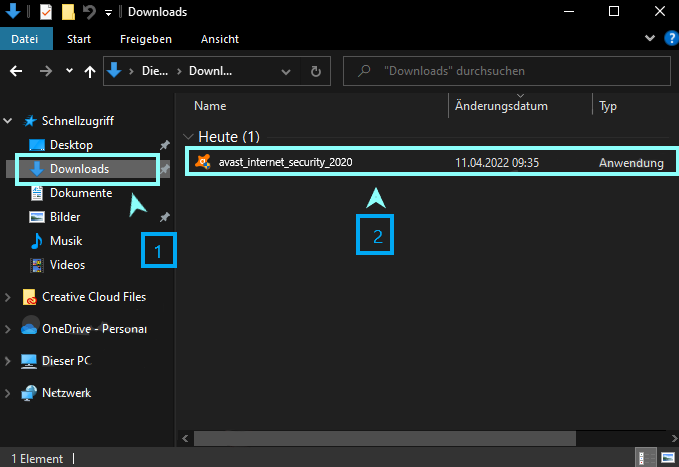This screenshot has height=467, width=679.
Task: Click the Netzwerk globe icon
Action: pyautogui.click(x=29, y=393)
